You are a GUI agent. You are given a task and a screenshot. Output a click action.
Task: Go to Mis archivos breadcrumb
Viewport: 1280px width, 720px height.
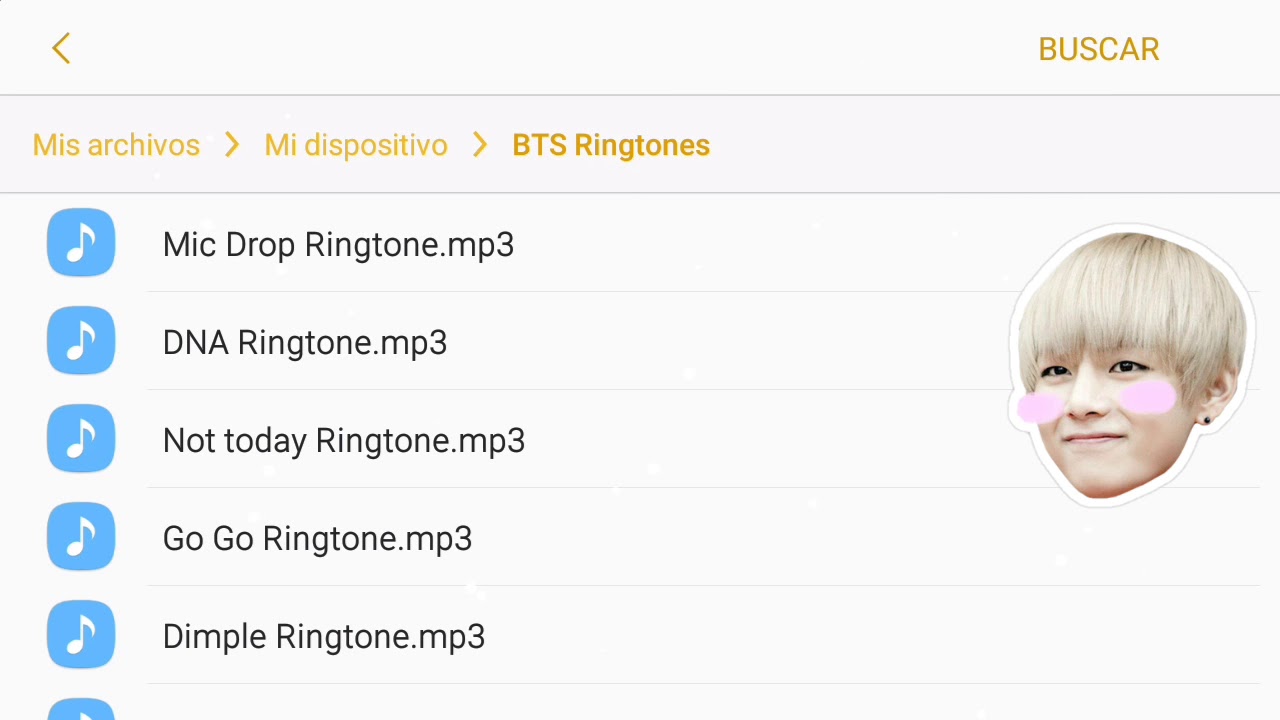pyautogui.click(x=116, y=145)
